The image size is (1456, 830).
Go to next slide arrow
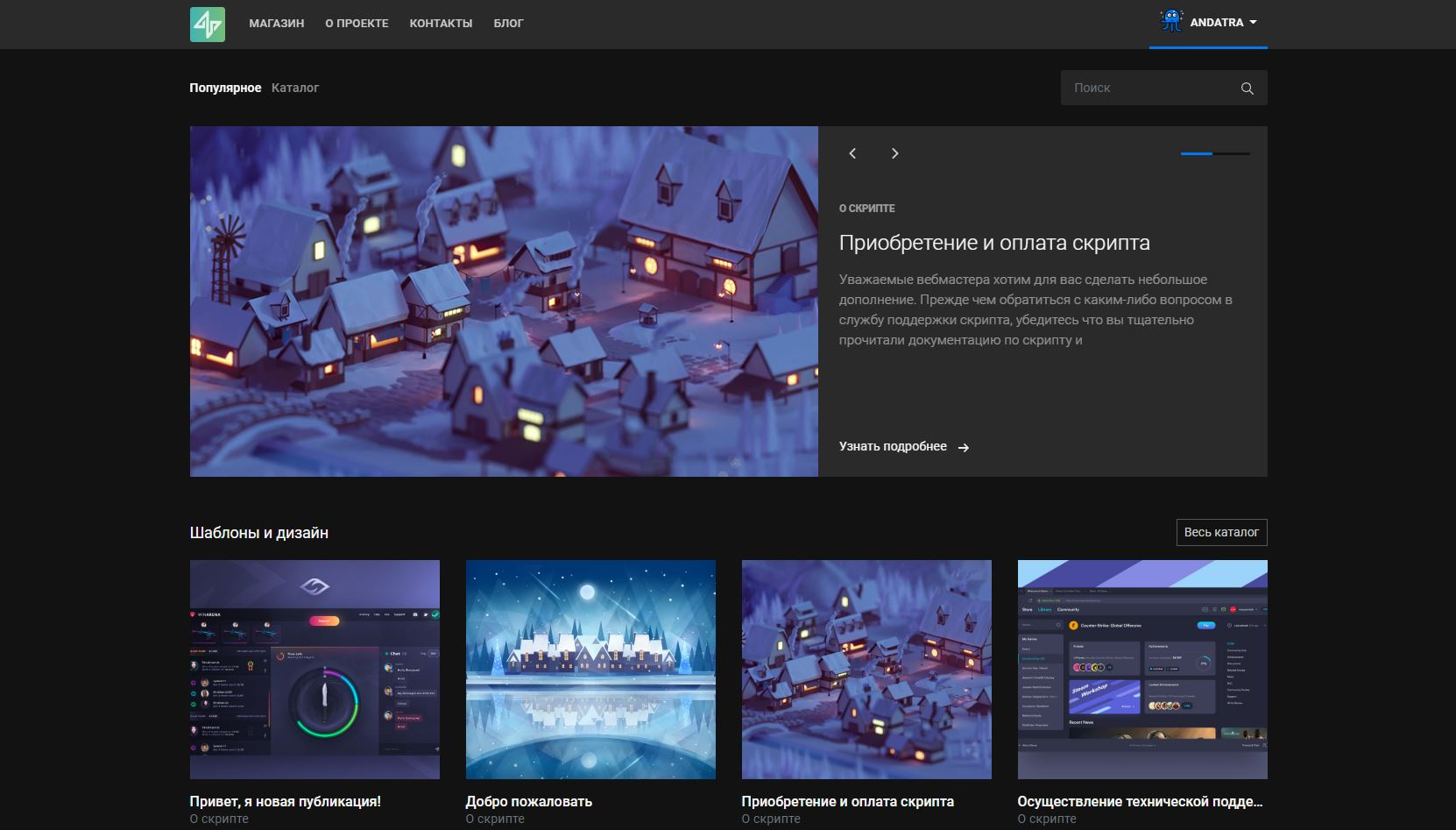point(894,153)
